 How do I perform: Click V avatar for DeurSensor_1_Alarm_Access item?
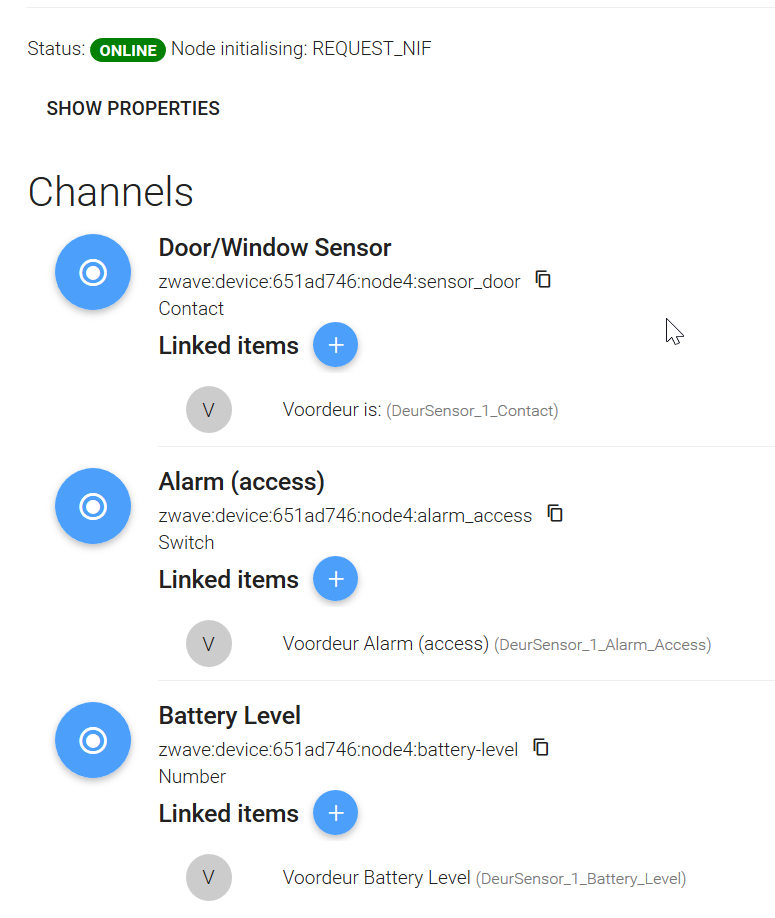coord(209,644)
